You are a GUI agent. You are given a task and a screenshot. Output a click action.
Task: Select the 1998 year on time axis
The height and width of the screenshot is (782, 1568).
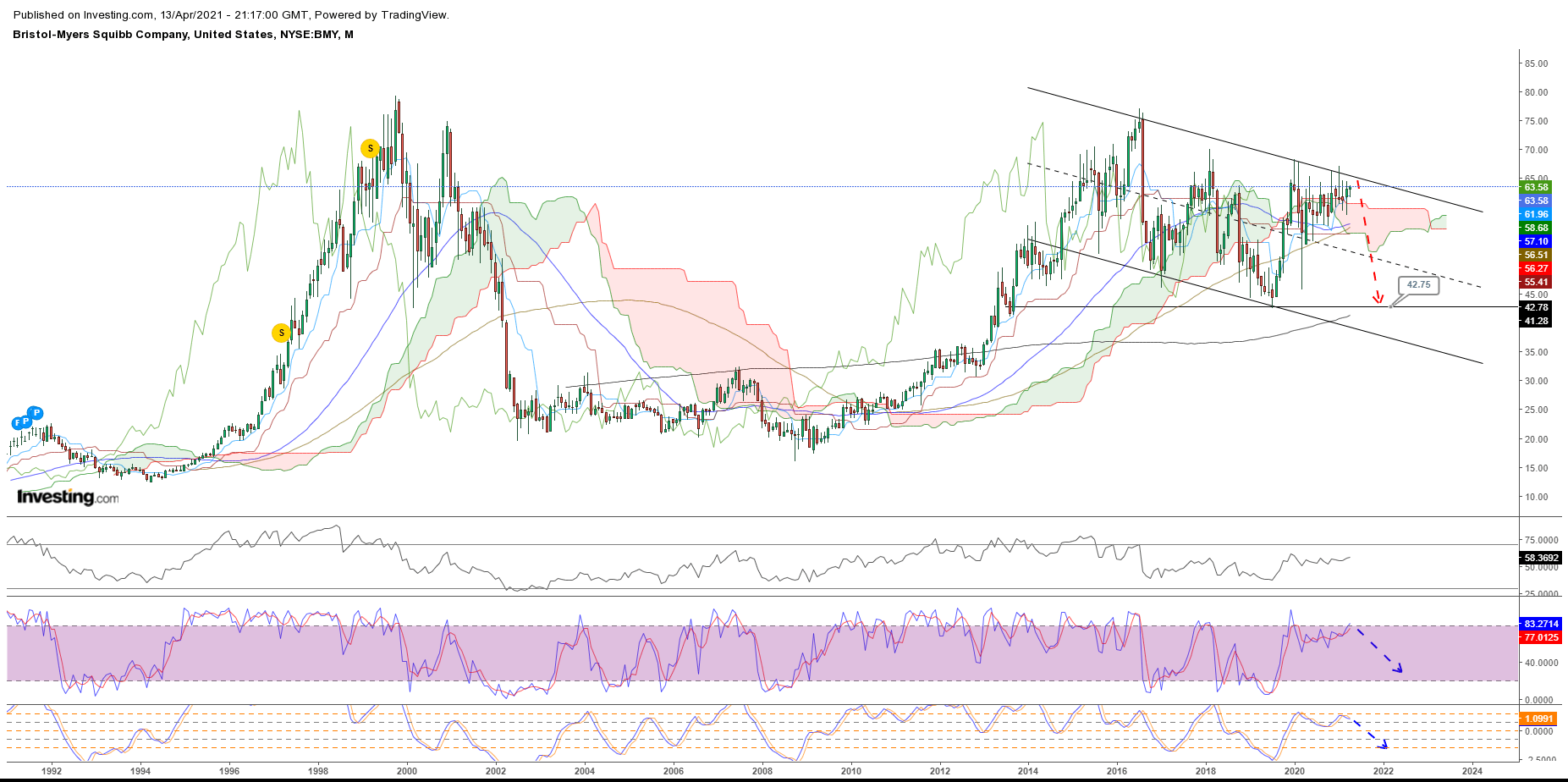pyautogui.click(x=318, y=771)
